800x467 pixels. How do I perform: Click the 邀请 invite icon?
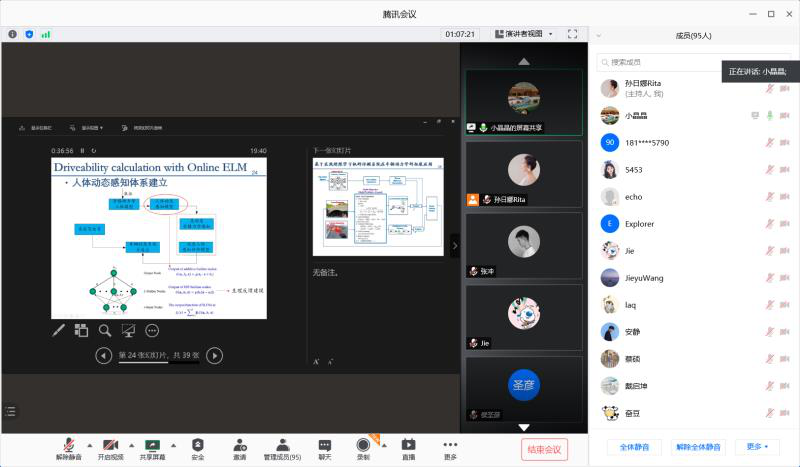(x=240, y=444)
